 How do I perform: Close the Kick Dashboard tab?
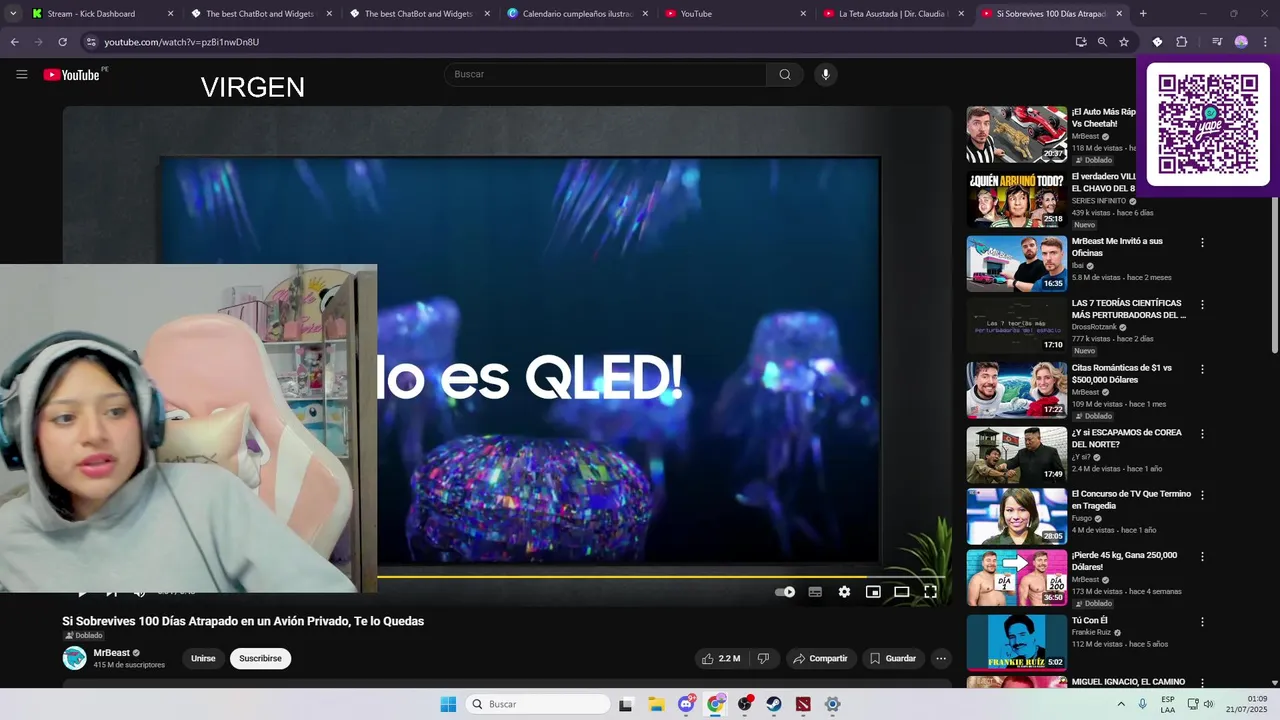click(170, 14)
